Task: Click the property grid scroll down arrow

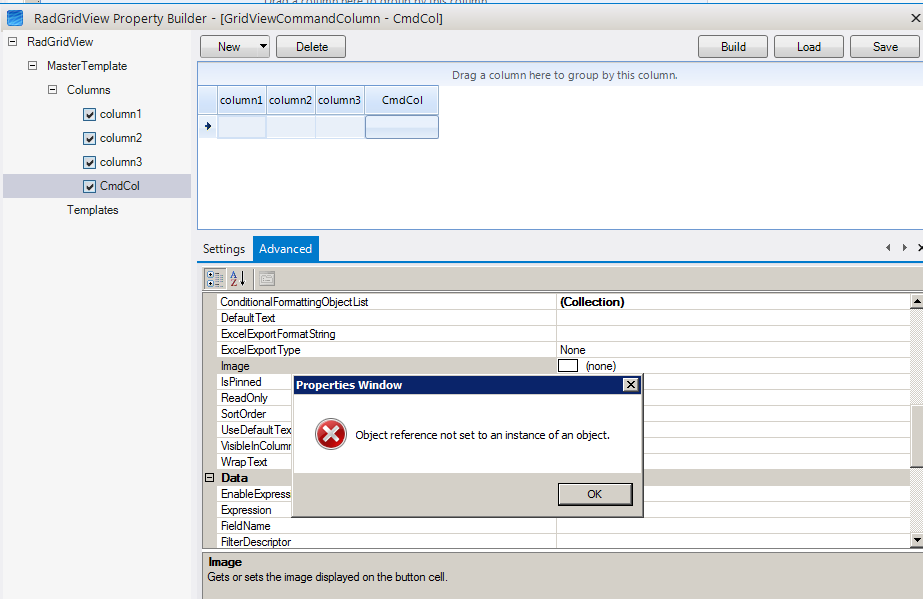Action: point(917,540)
